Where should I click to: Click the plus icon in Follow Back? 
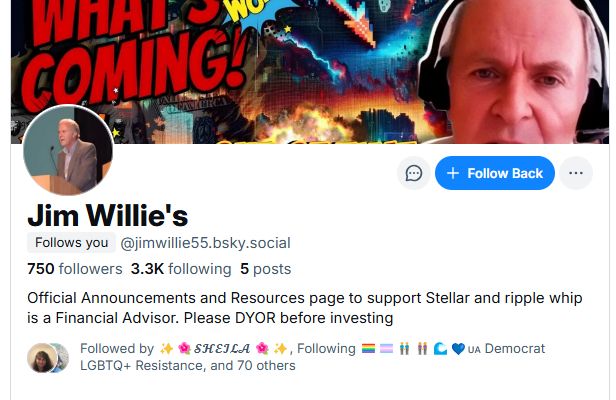tap(453, 173)
